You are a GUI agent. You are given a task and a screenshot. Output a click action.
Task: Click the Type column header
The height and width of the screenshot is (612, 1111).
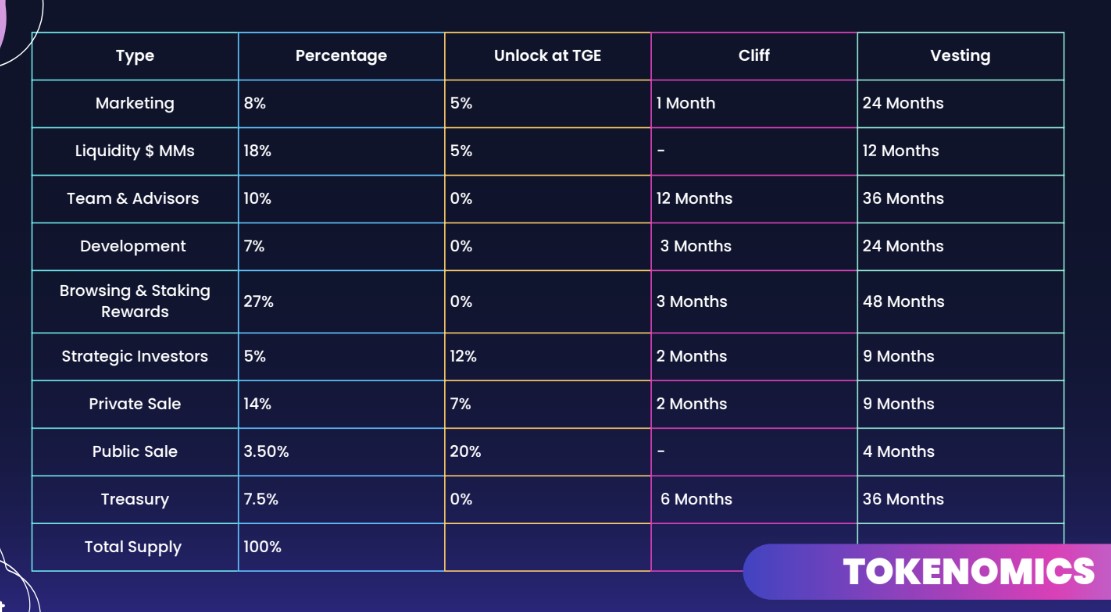tap(135, 56)
